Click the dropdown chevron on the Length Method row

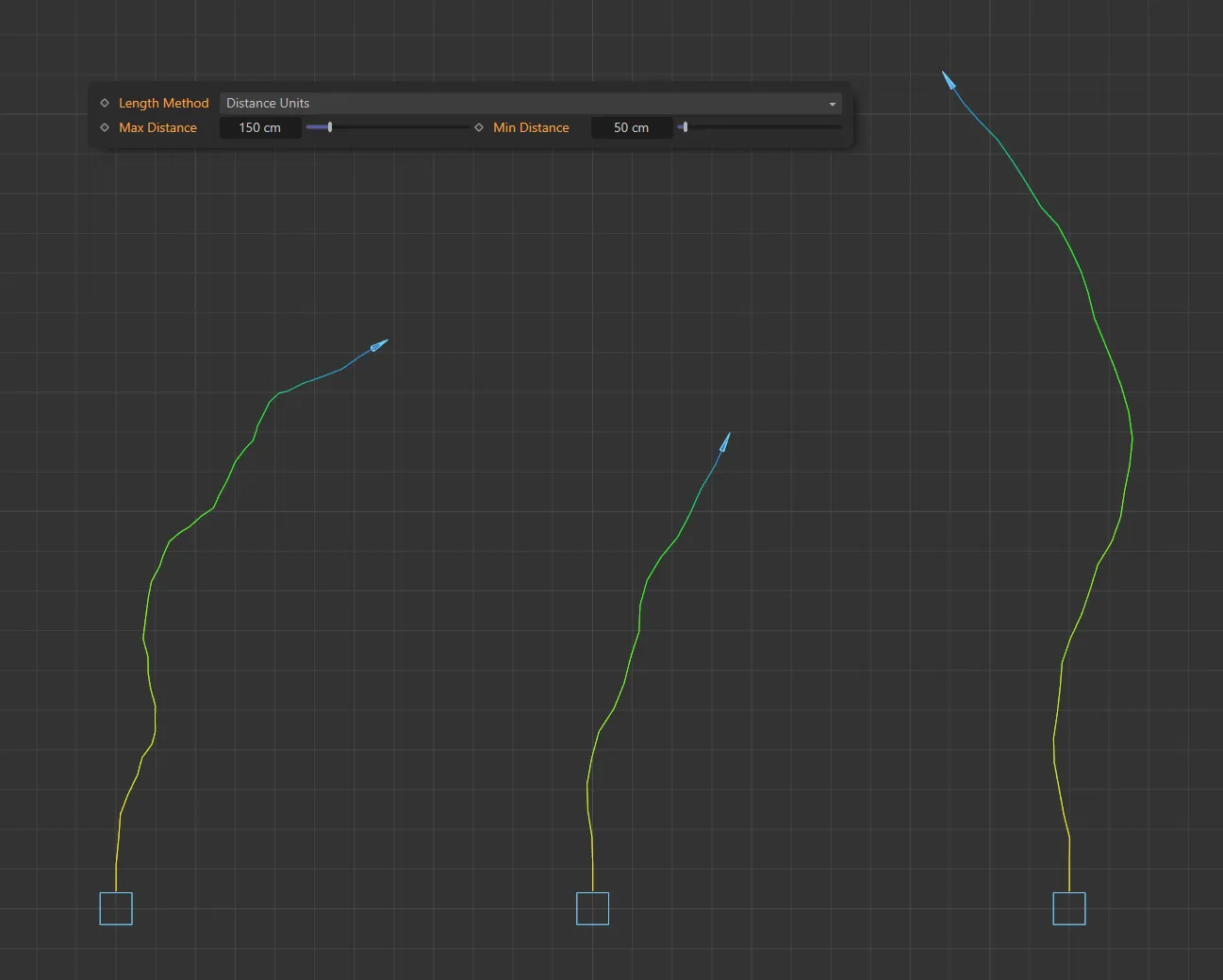point(832,104)
